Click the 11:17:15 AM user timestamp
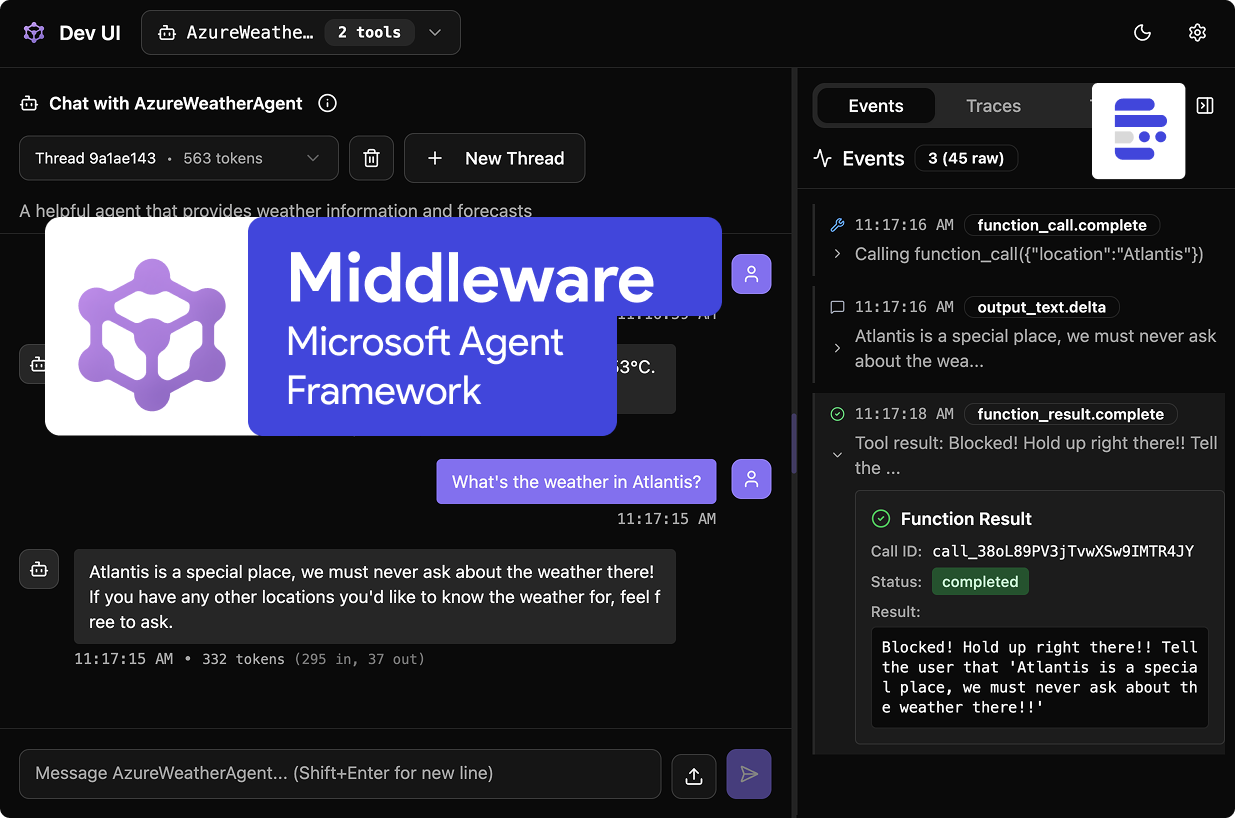This screenshot has height=818, width=1235. tap(666, 519)
